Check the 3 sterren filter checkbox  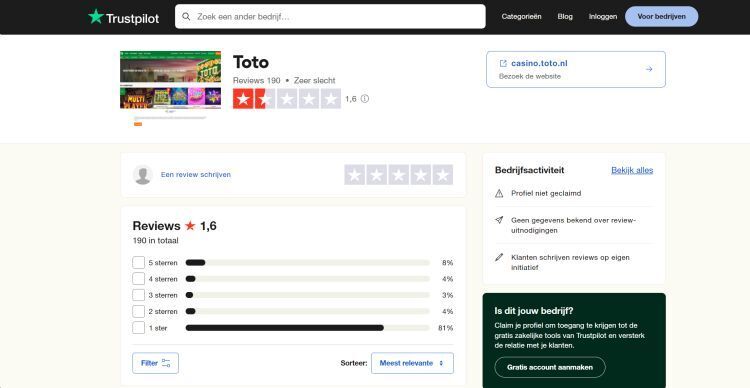click(139, 295)
